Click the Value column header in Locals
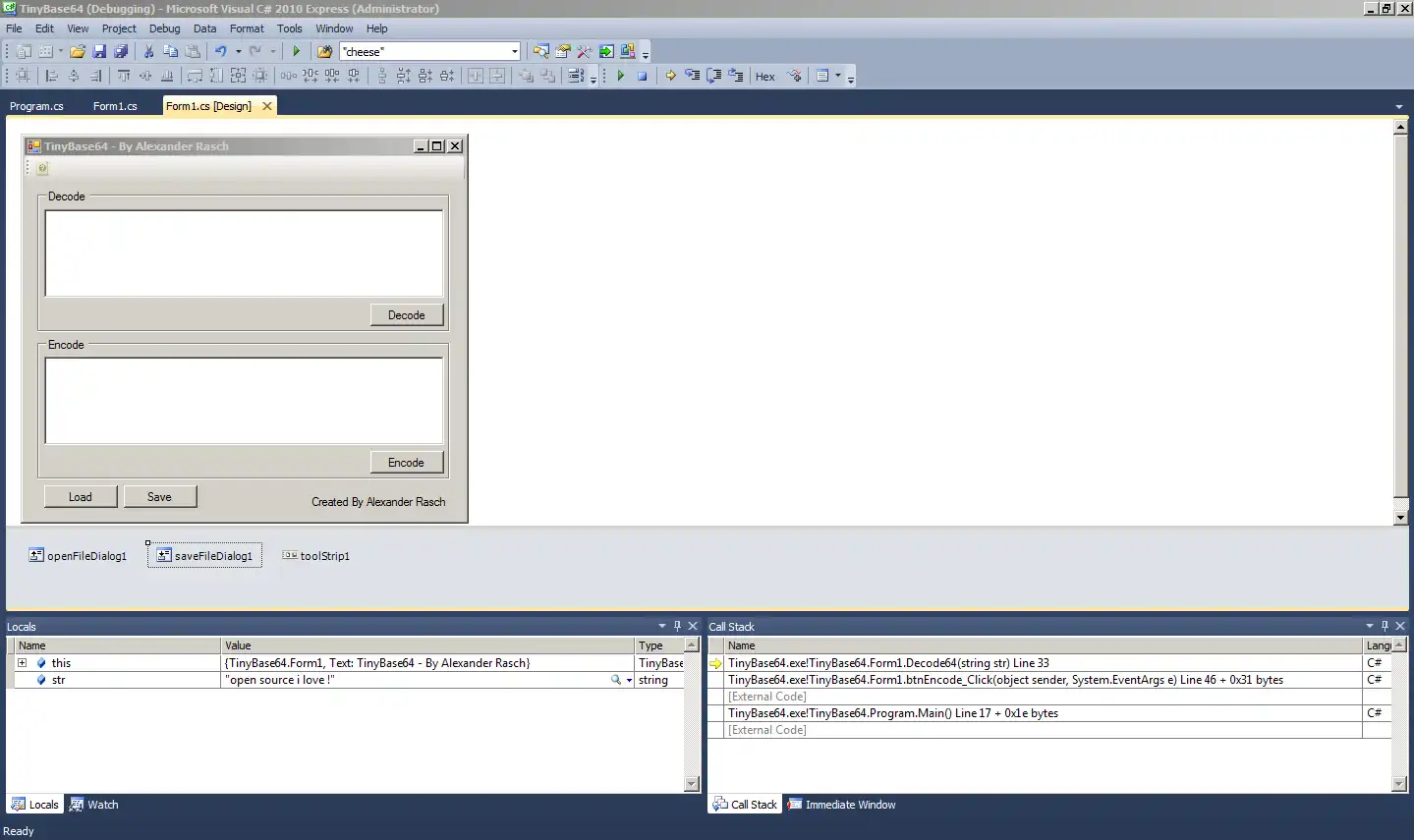This screenshot has height=840, width=1414. coord(427,645)
